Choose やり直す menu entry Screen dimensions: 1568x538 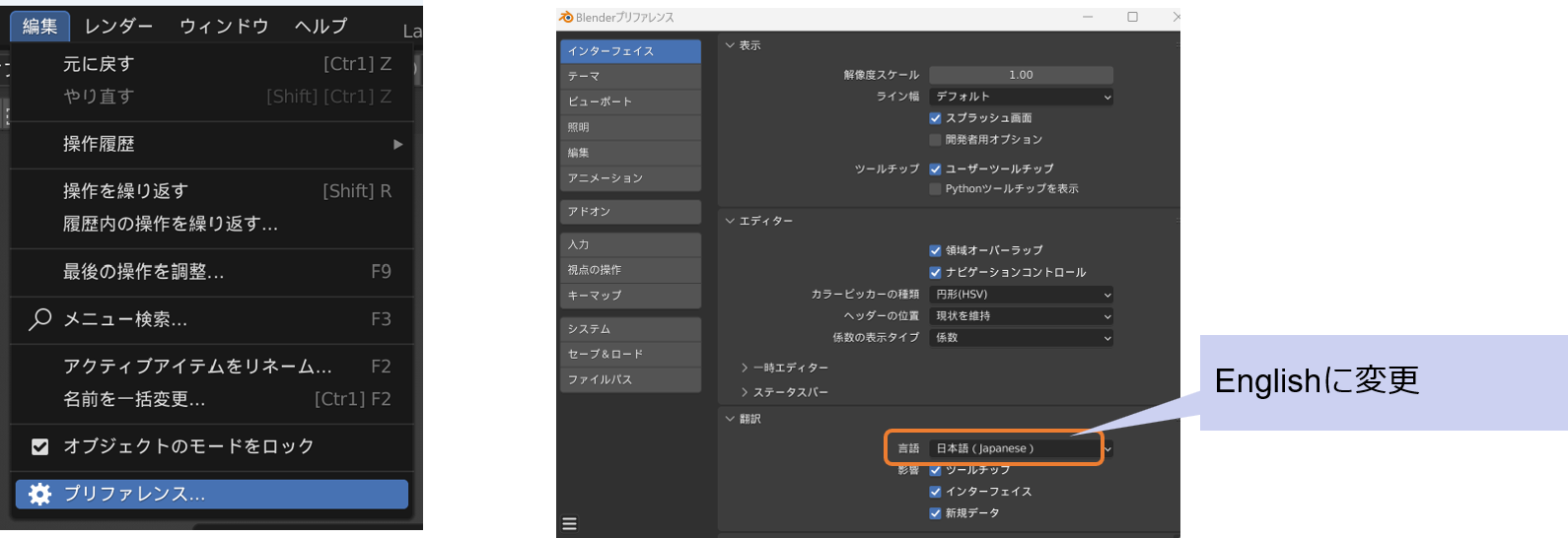coord(212,97)
